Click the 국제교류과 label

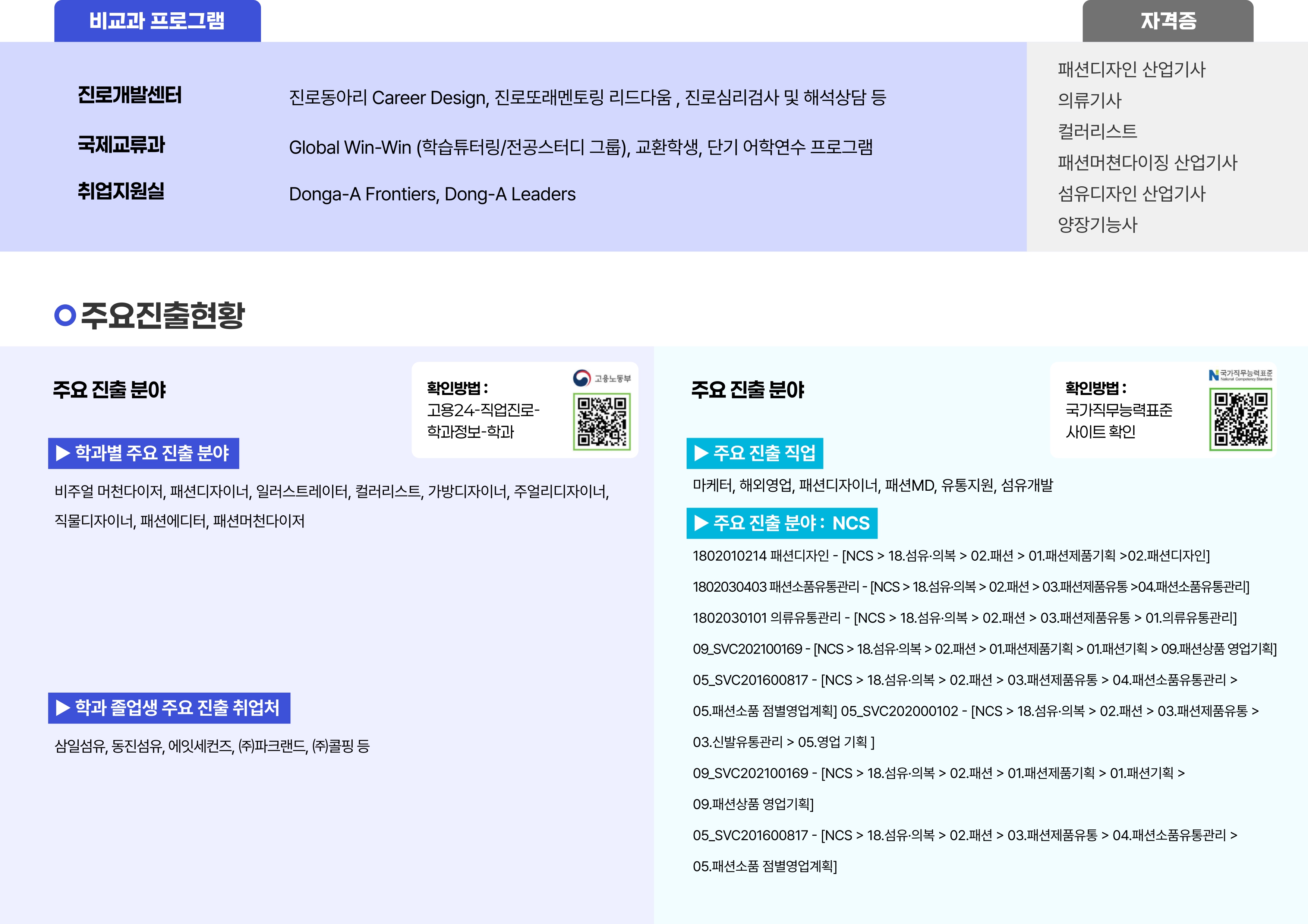pos(122,145)
